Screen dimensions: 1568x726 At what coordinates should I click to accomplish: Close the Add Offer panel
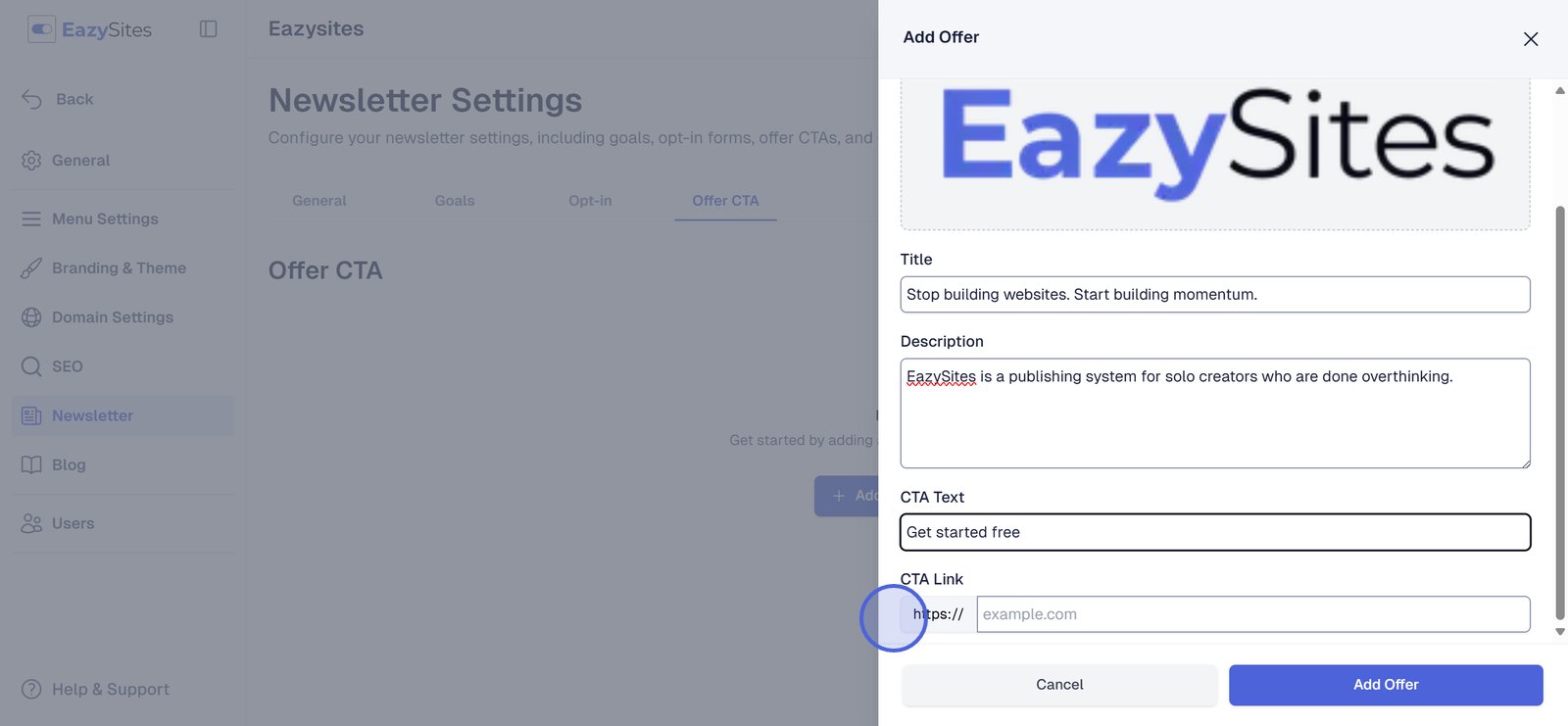point(1530,39)
